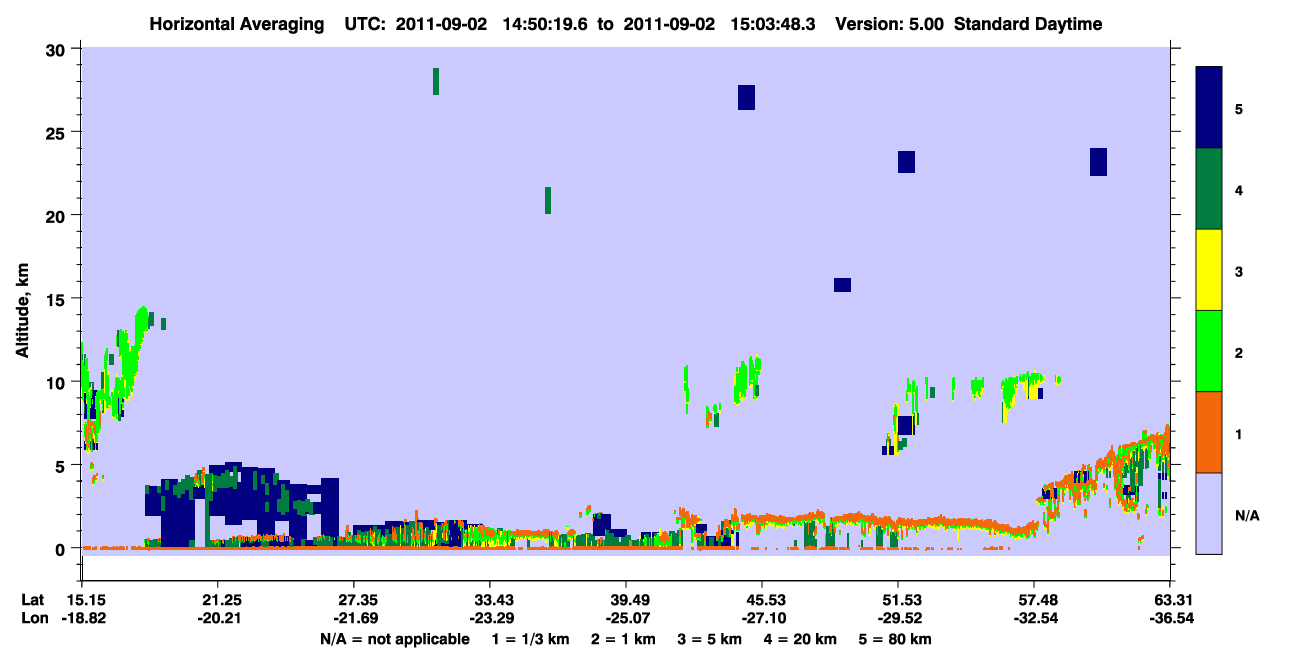
Task: Click the lavender N/A colorbar segment
Action: [x=1209, y=513]
